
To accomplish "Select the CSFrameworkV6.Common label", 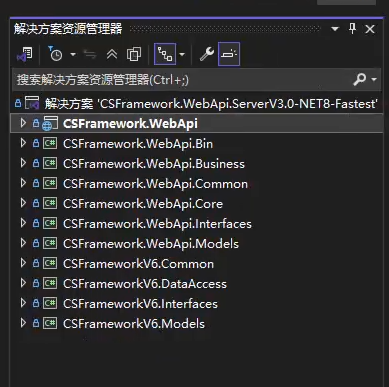I will coord(138,264).
